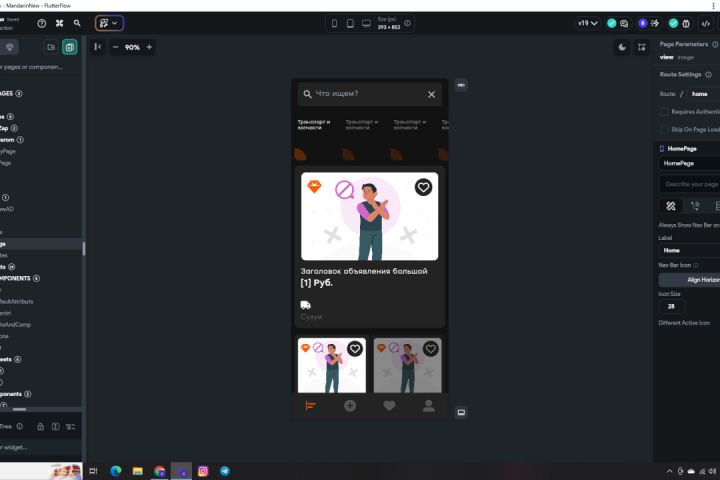Screen dimensions: 720x480
Task: Select the profile person nav bar icon
Action: [428, 406]
